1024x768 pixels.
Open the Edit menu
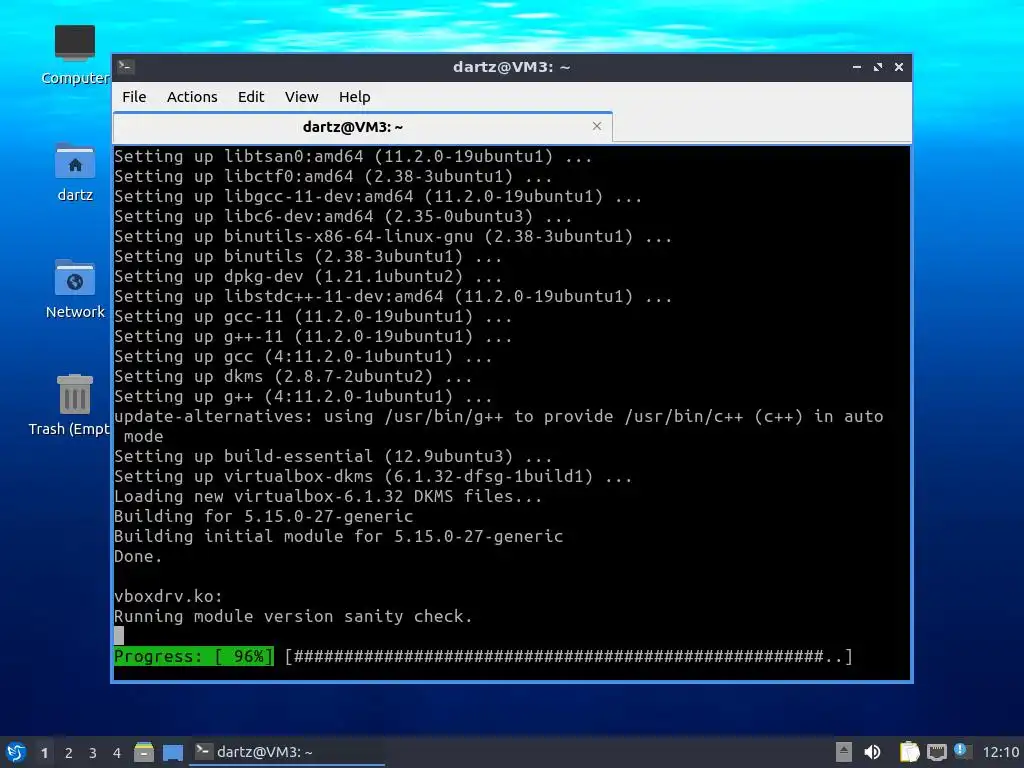pos(251,97)
